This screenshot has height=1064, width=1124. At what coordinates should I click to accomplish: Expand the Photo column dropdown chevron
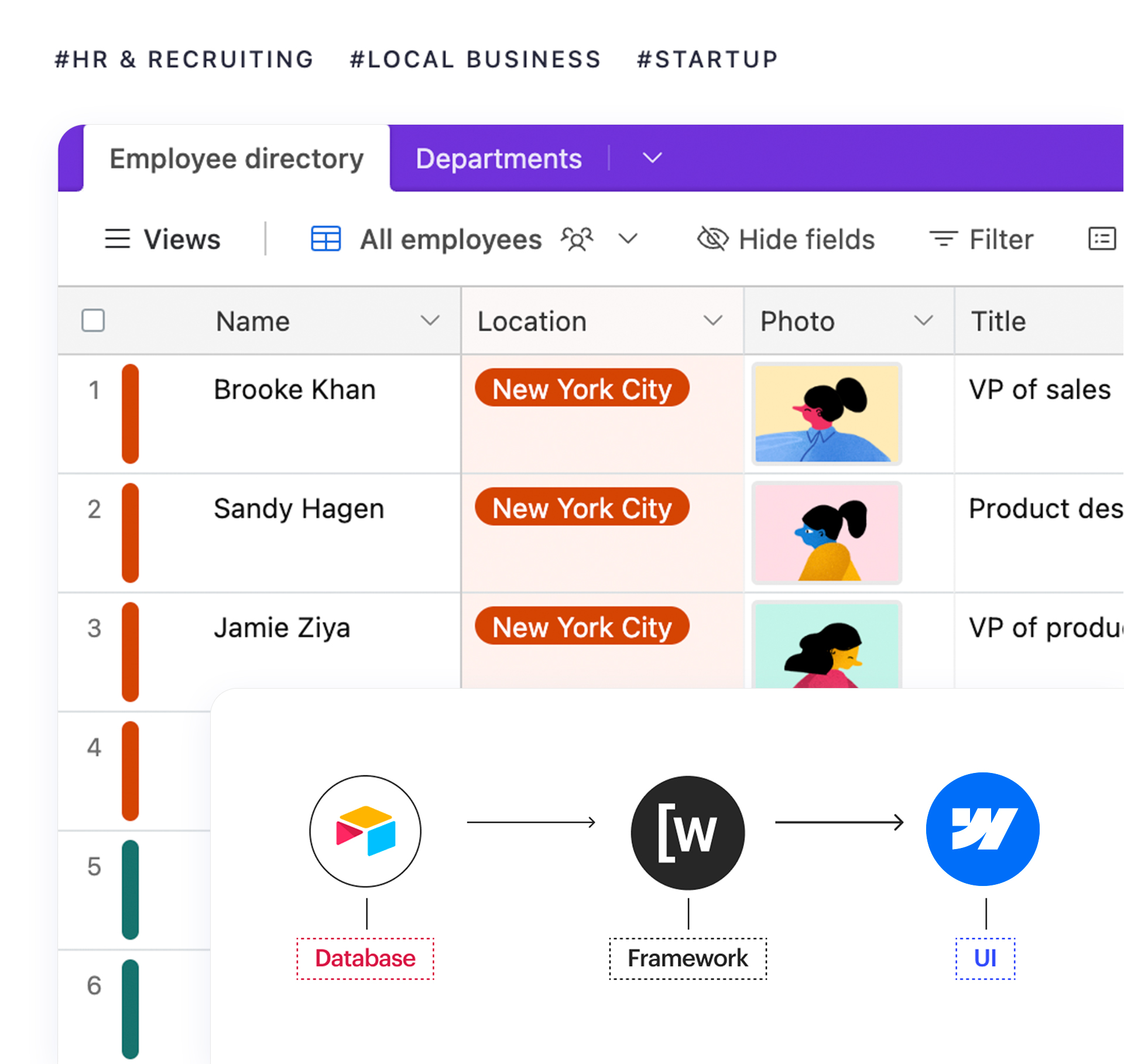(923, 321)
